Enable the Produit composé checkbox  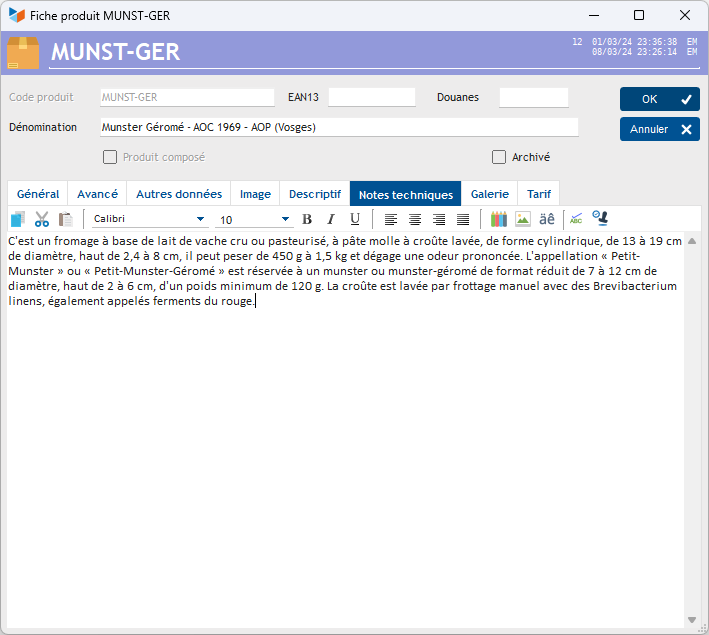tap(110, 157)
